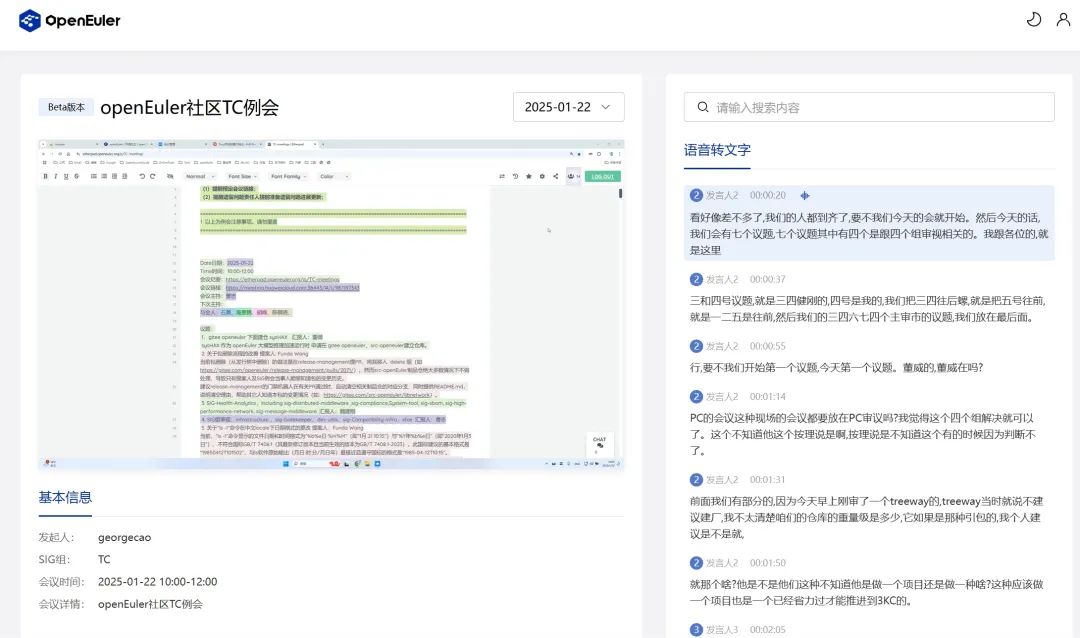Screen dimensions: 1080x638
Task: Click speaker avatar at 00:01:14 entry
Action: coord(696,396)
